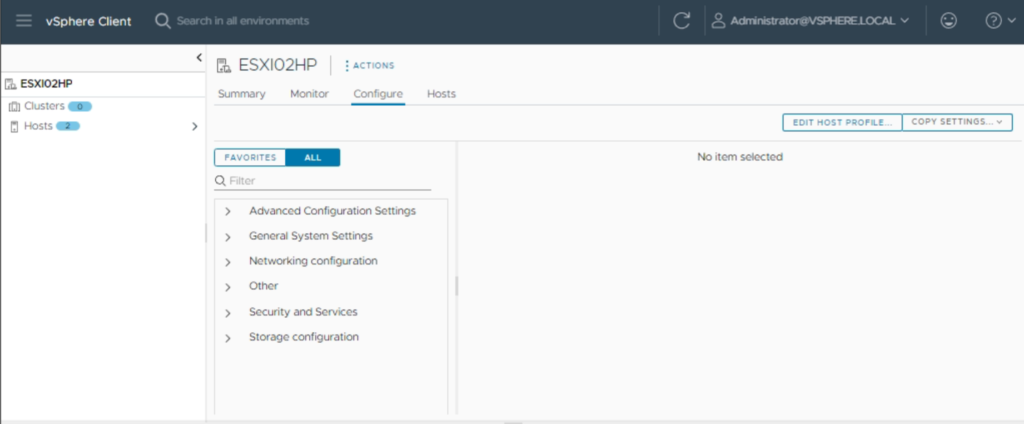Click the Filter input field
Viewport: 1024px width, 424px height.
coord(328,181)
